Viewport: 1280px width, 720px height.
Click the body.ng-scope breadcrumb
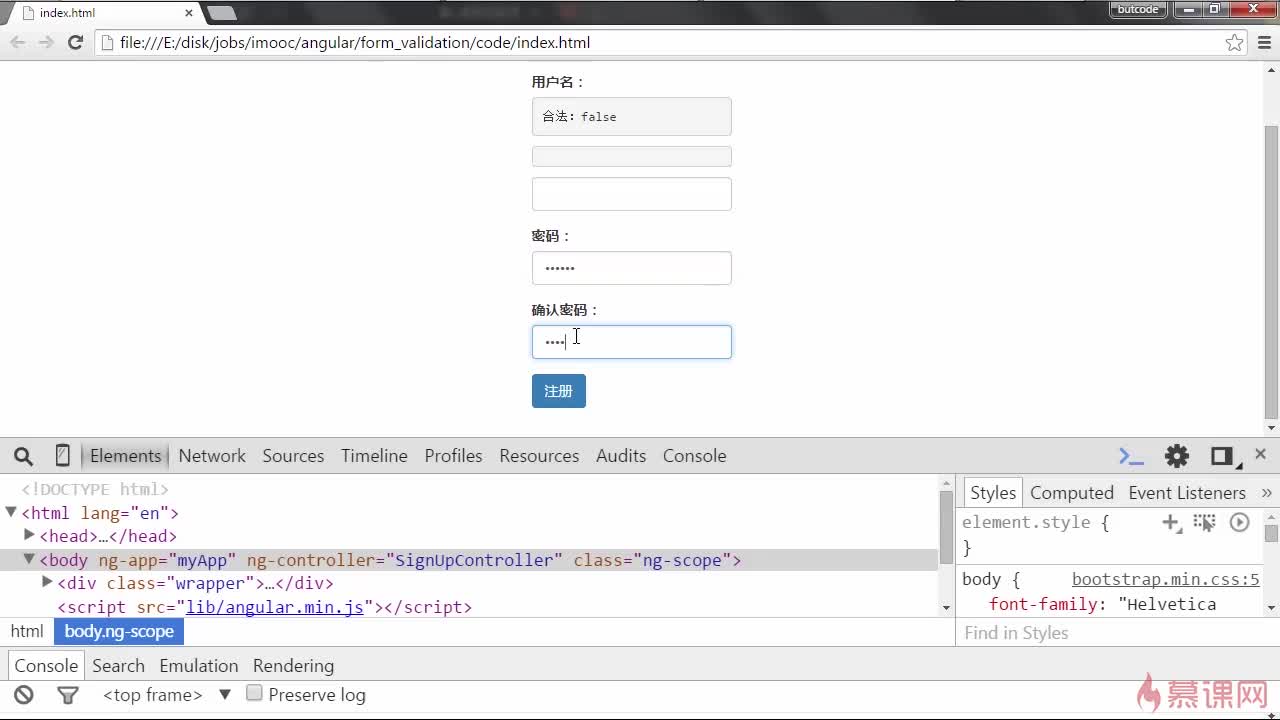point(119,632)
